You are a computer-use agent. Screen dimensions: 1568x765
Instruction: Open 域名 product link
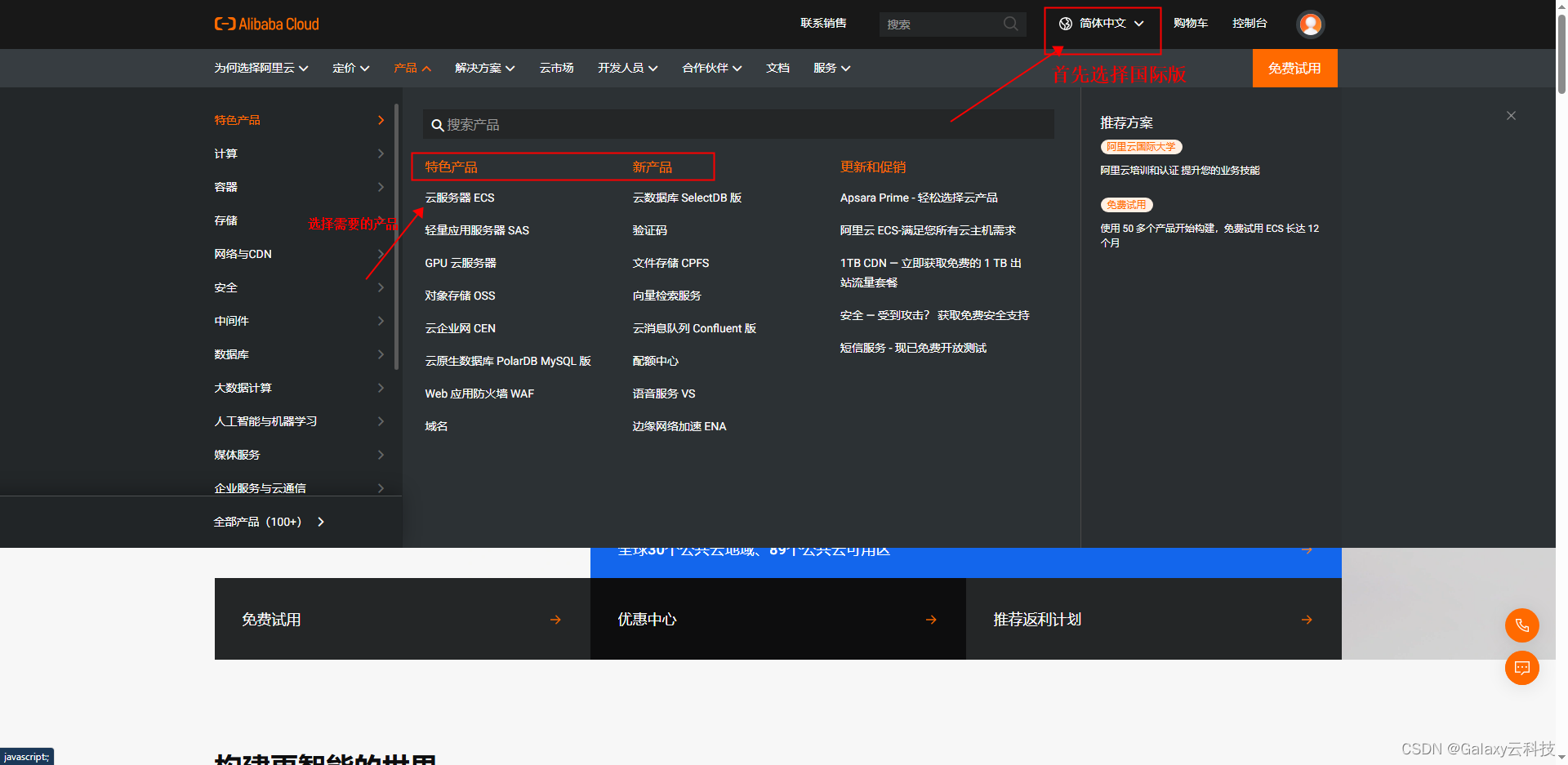click(x=436, y=426)
